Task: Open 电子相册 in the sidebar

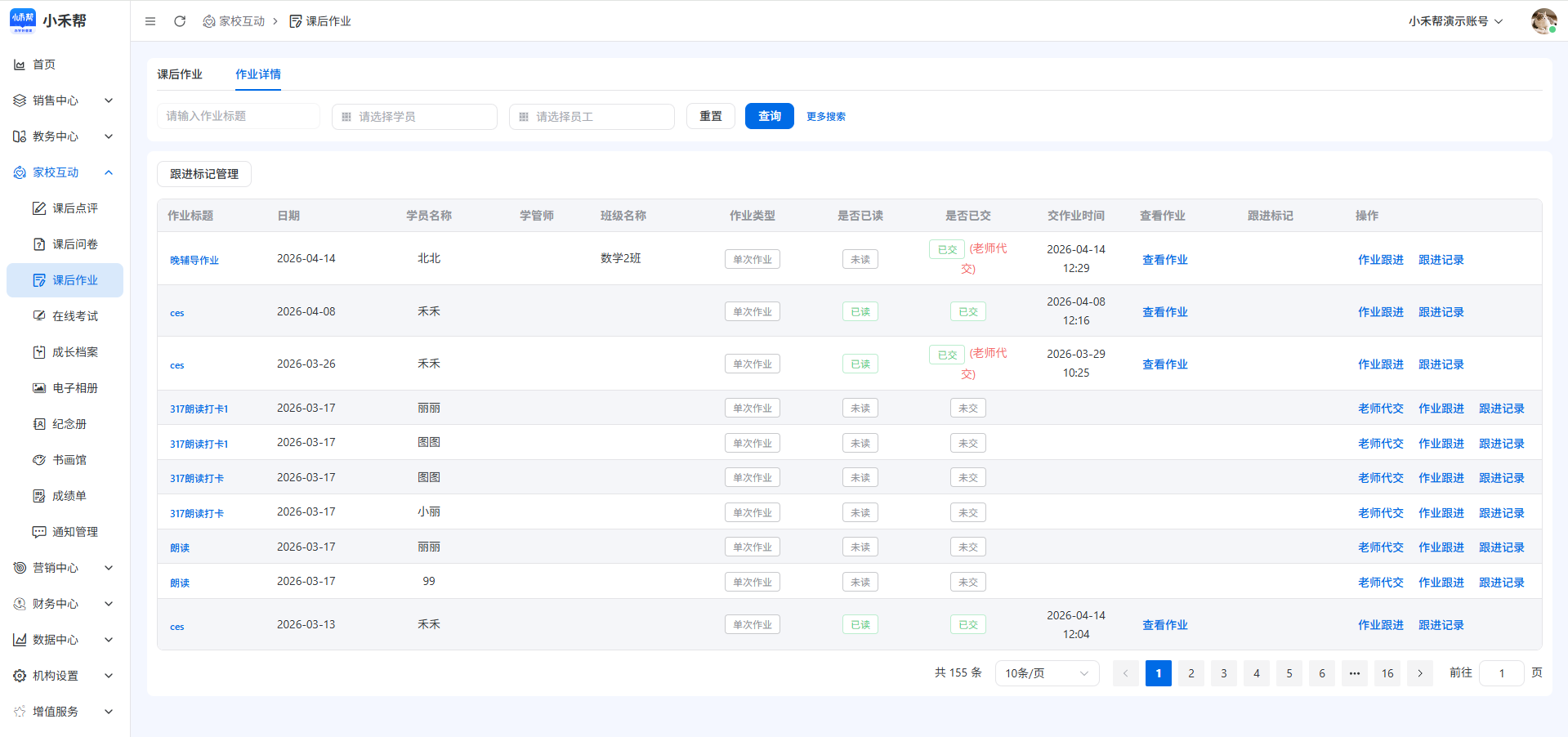Action: point(74,388)
